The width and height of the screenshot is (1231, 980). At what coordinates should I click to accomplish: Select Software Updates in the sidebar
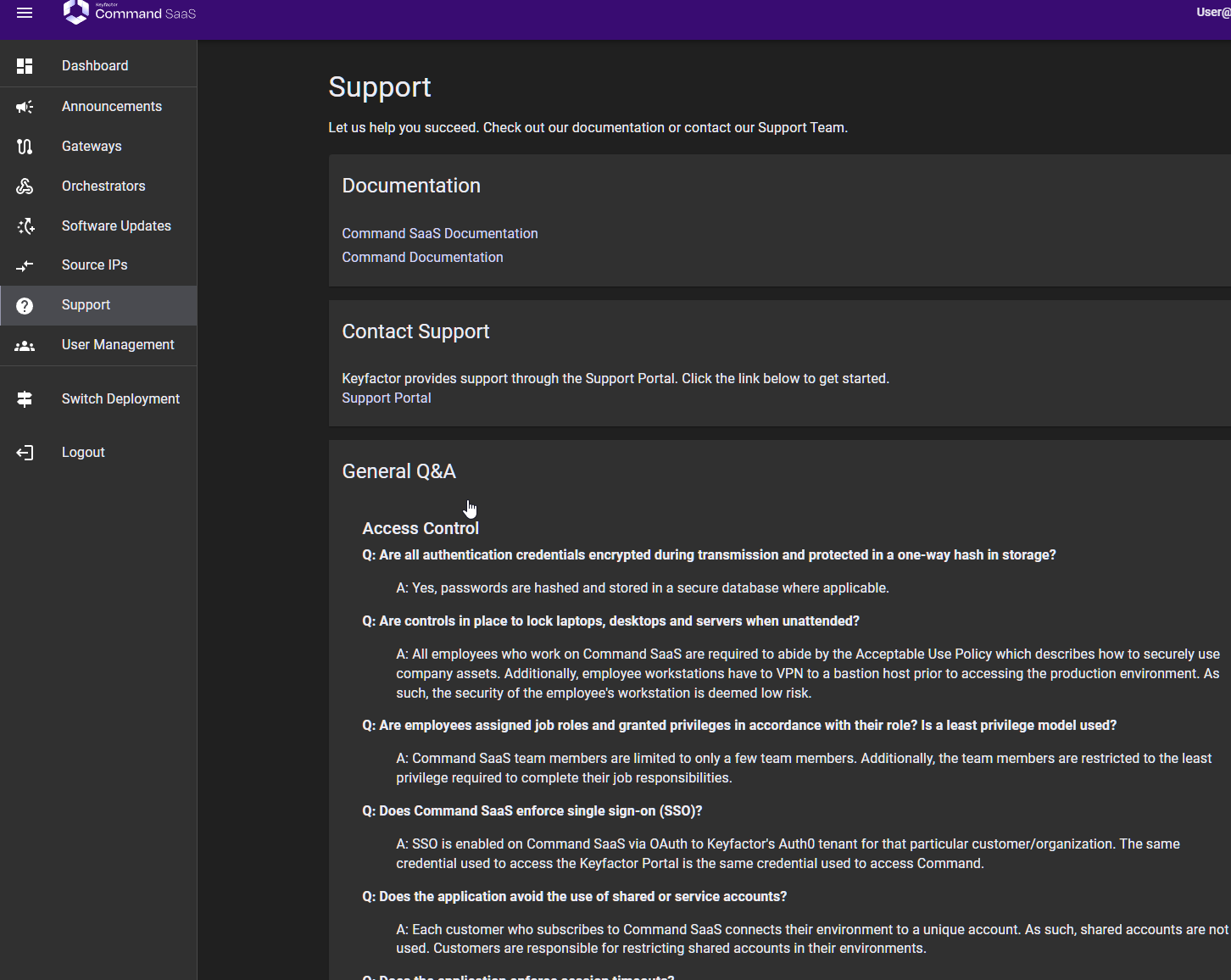click(x=116, y=226)
